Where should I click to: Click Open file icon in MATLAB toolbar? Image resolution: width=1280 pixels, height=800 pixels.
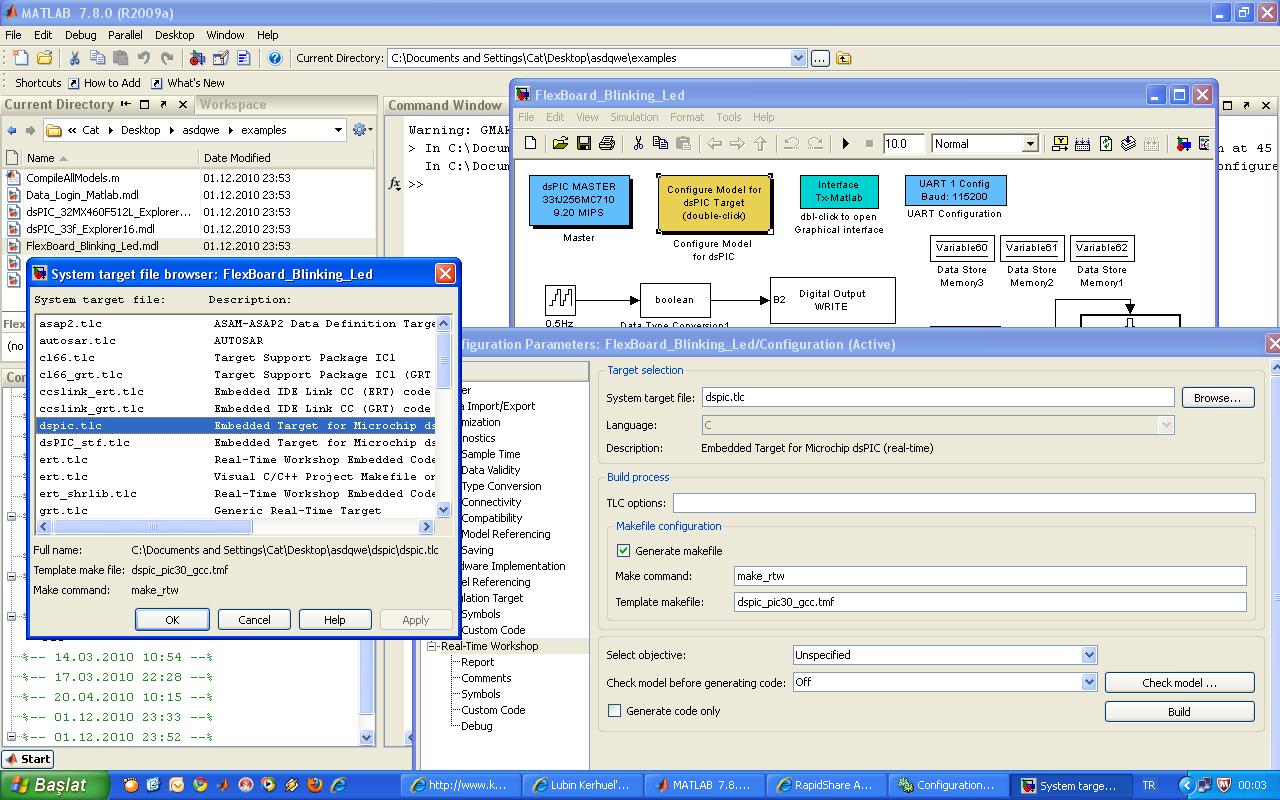tap(45, 59)
